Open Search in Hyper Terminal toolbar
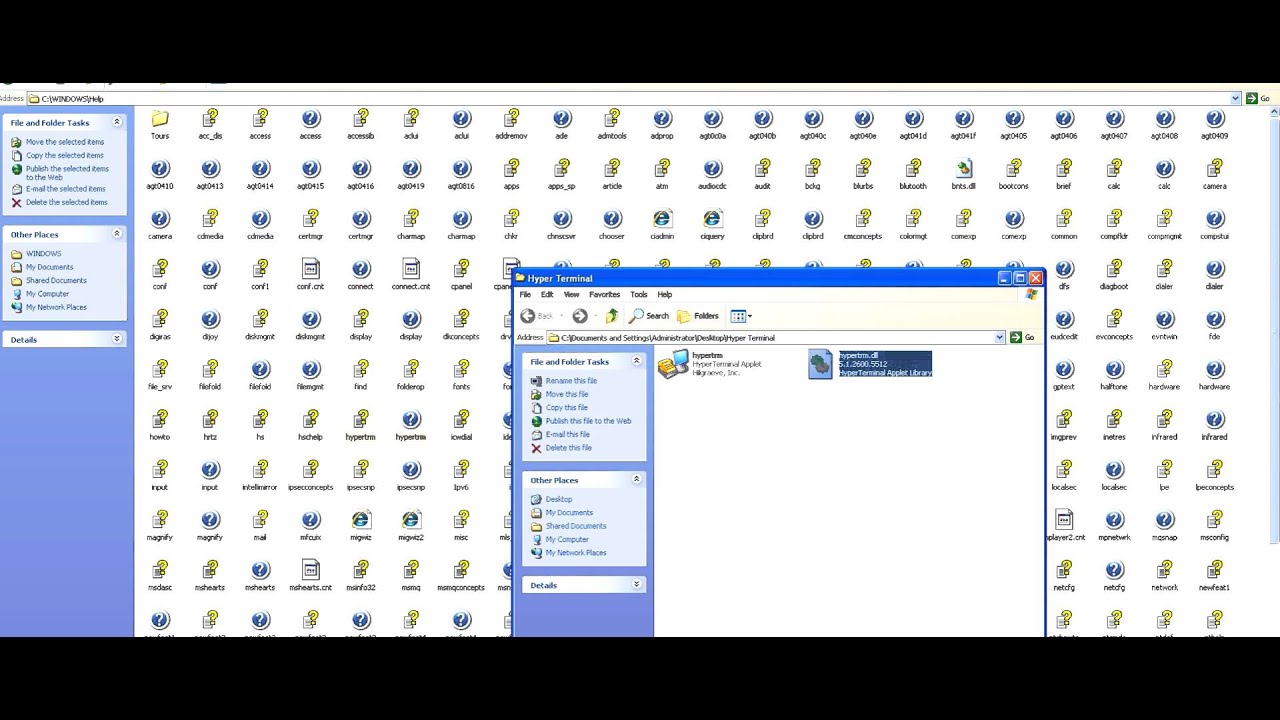This screenshot has width=1280, height=720. click(x=649, y=316)
